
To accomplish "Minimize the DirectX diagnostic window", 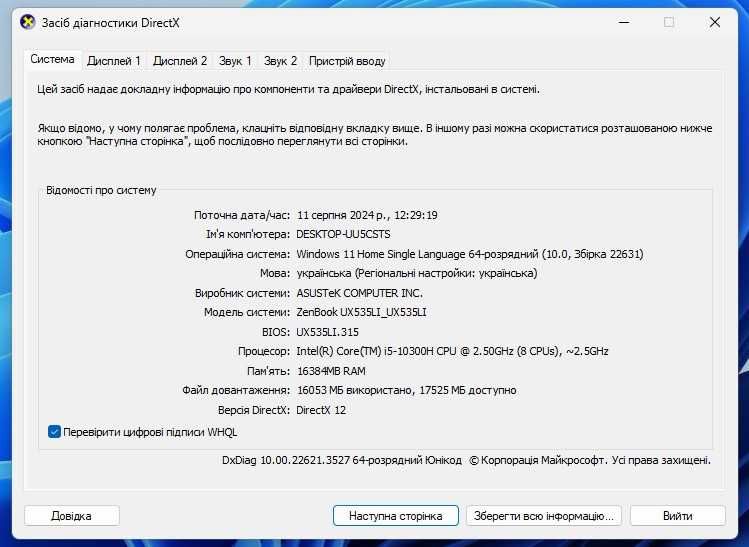I will [x=624, y=22].
